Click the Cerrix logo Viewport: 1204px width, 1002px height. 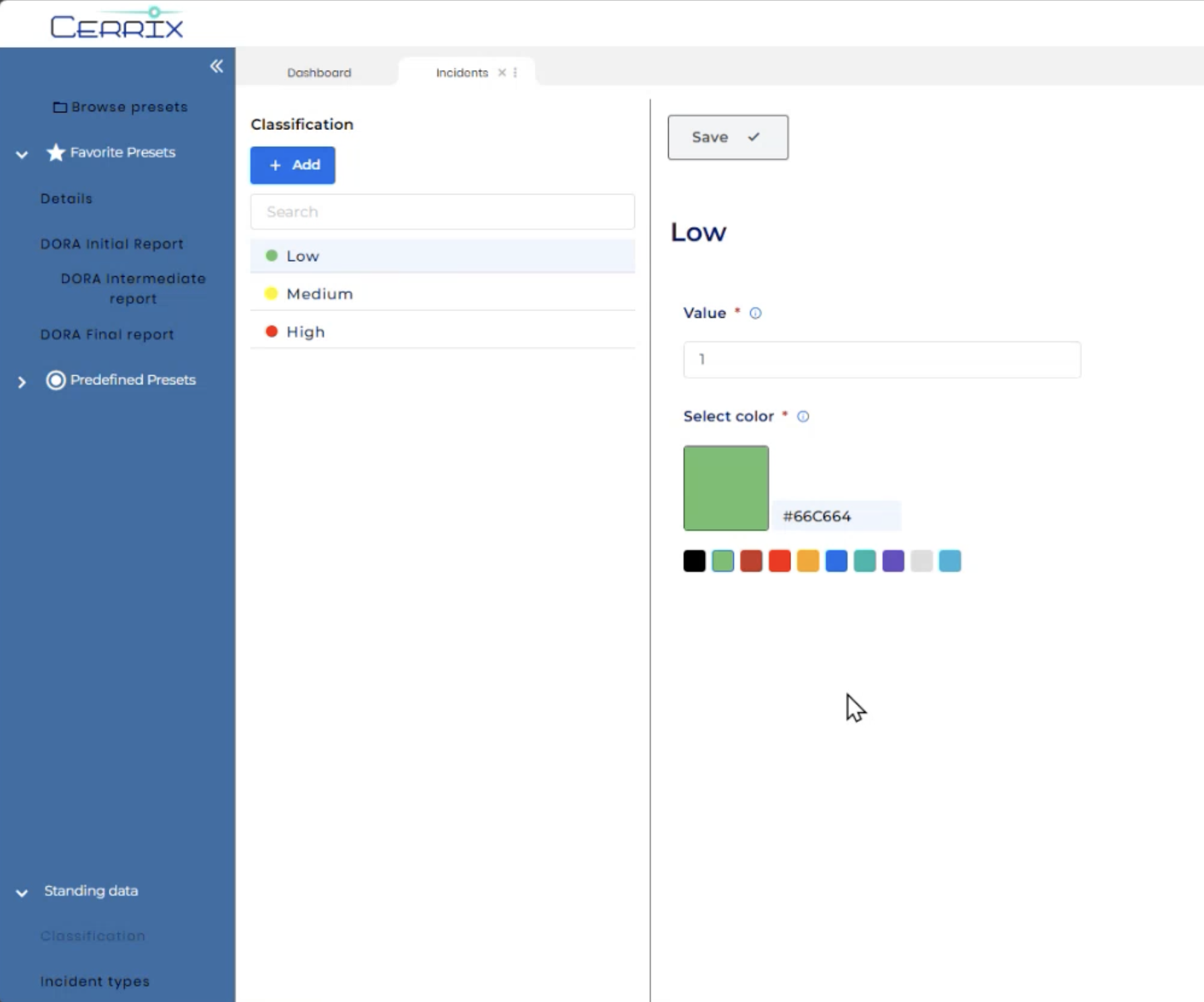point(117,24)
